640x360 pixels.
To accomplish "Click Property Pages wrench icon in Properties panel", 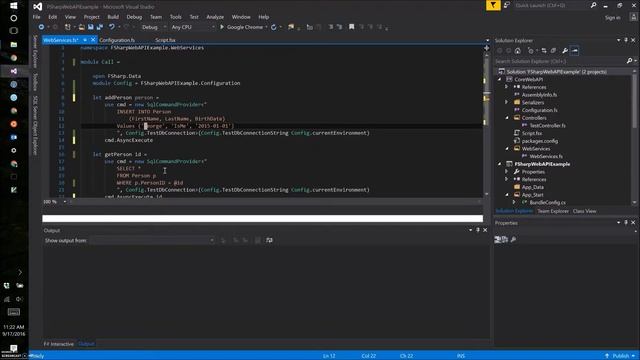I will click(x=513, y=240).
